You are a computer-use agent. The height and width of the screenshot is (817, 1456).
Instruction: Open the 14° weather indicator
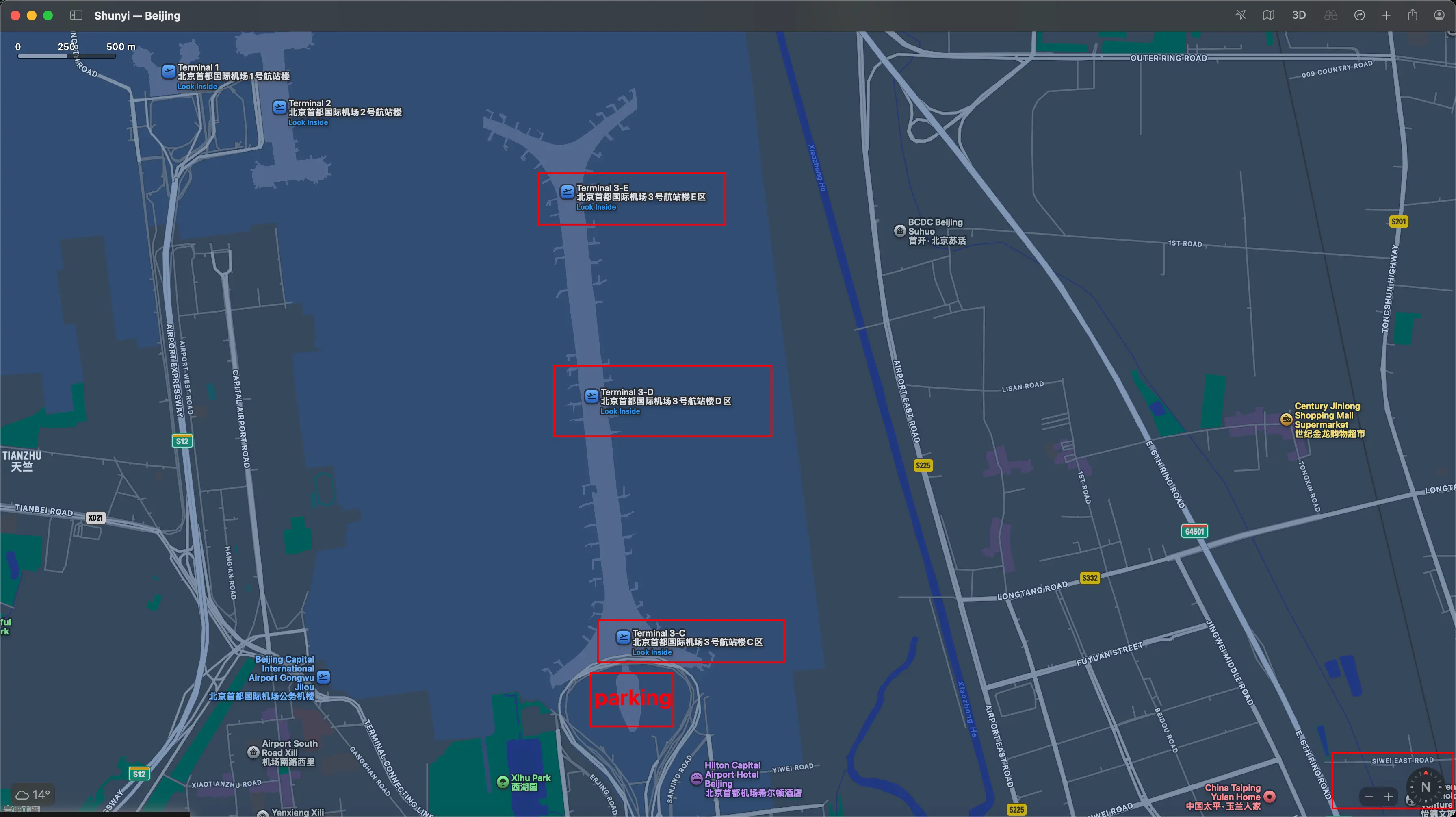[33, 794]
